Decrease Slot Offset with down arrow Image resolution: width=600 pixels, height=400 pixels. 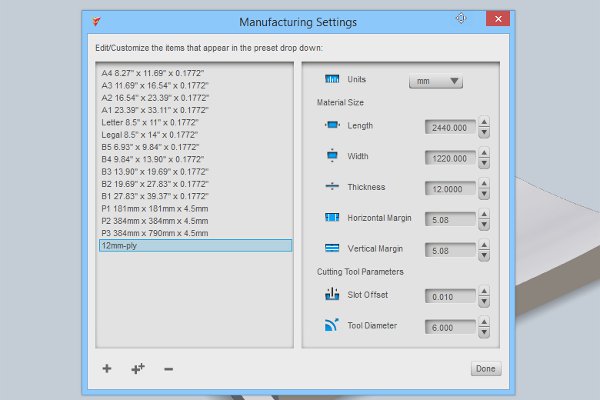coord(484,302)
